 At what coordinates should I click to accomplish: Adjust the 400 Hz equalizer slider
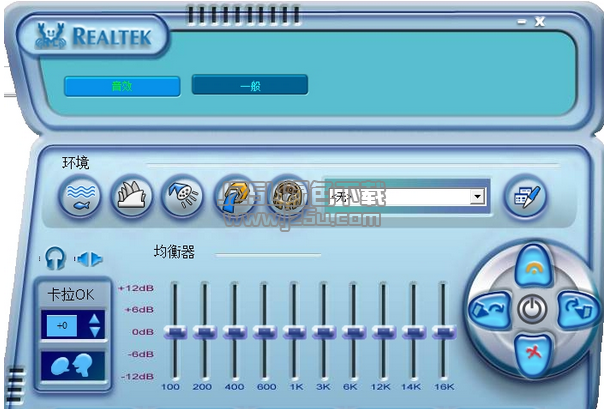tap(235, 332)
